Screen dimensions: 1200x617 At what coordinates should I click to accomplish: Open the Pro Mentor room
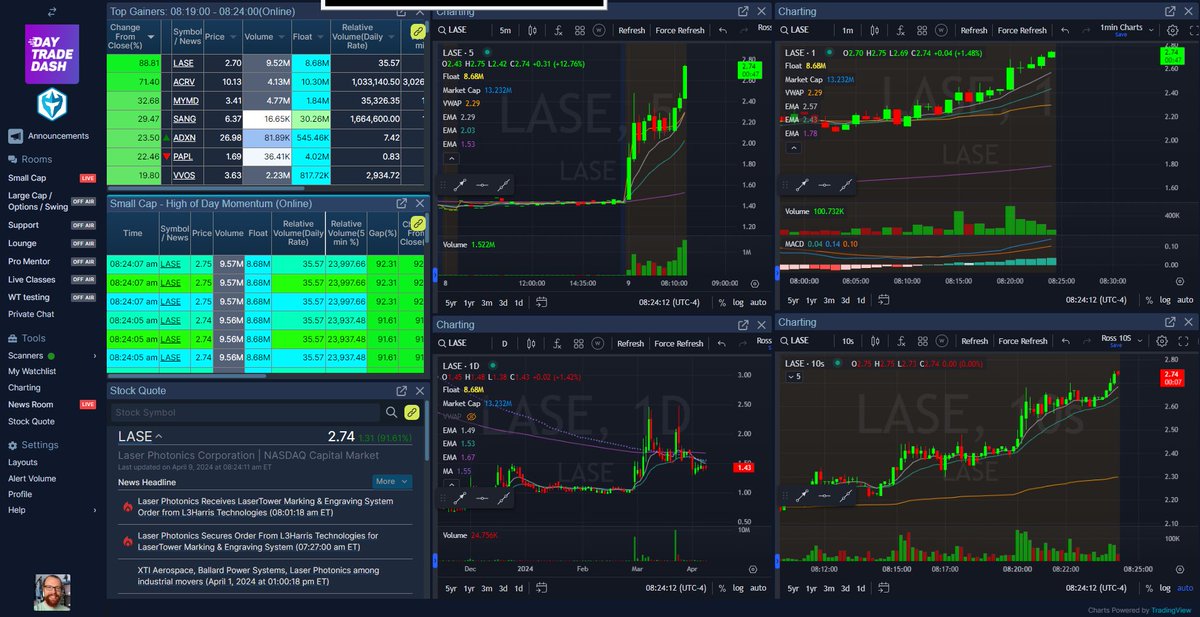28,261
